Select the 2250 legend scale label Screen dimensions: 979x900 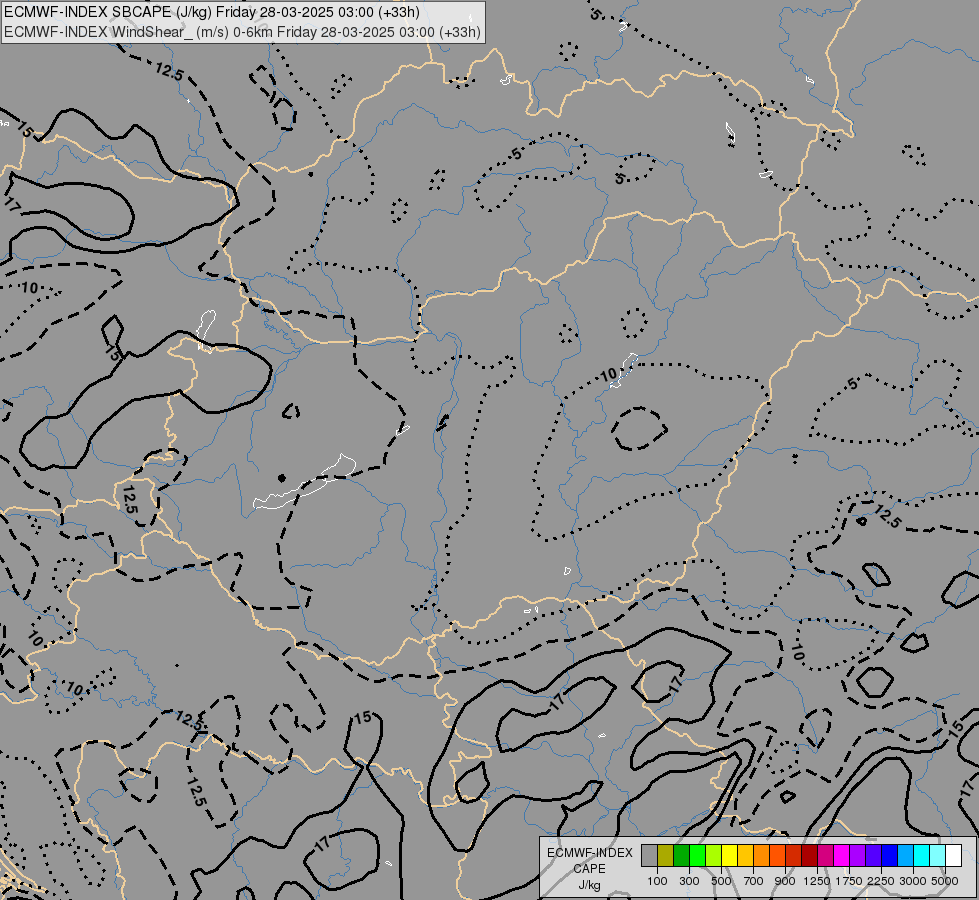click(x=881, y=881)
